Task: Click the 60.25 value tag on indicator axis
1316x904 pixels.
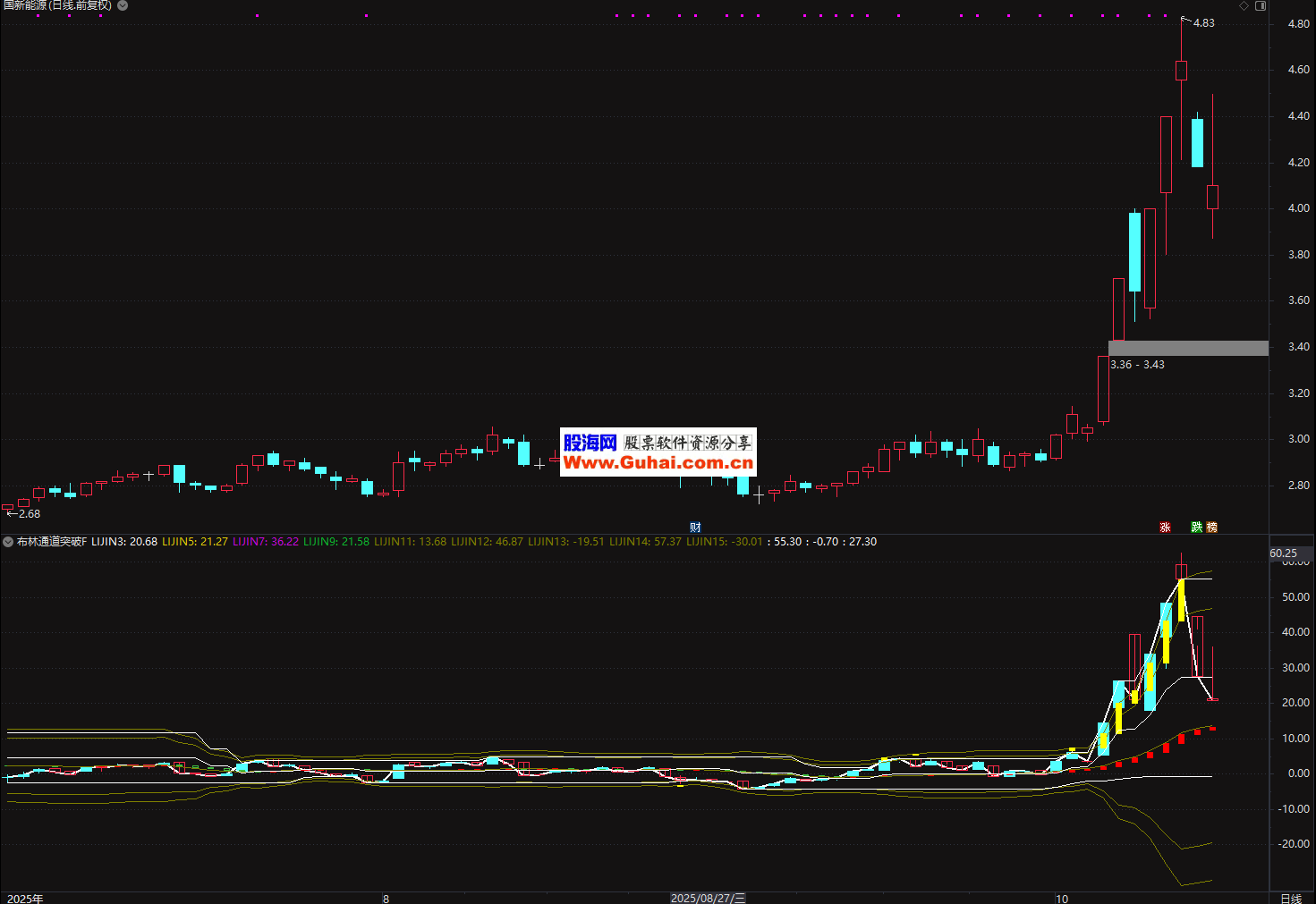Action: (1283, 553)
